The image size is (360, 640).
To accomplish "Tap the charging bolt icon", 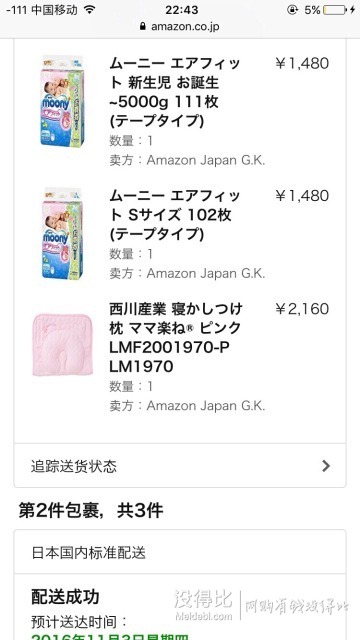I will click(x=352, y=10).
